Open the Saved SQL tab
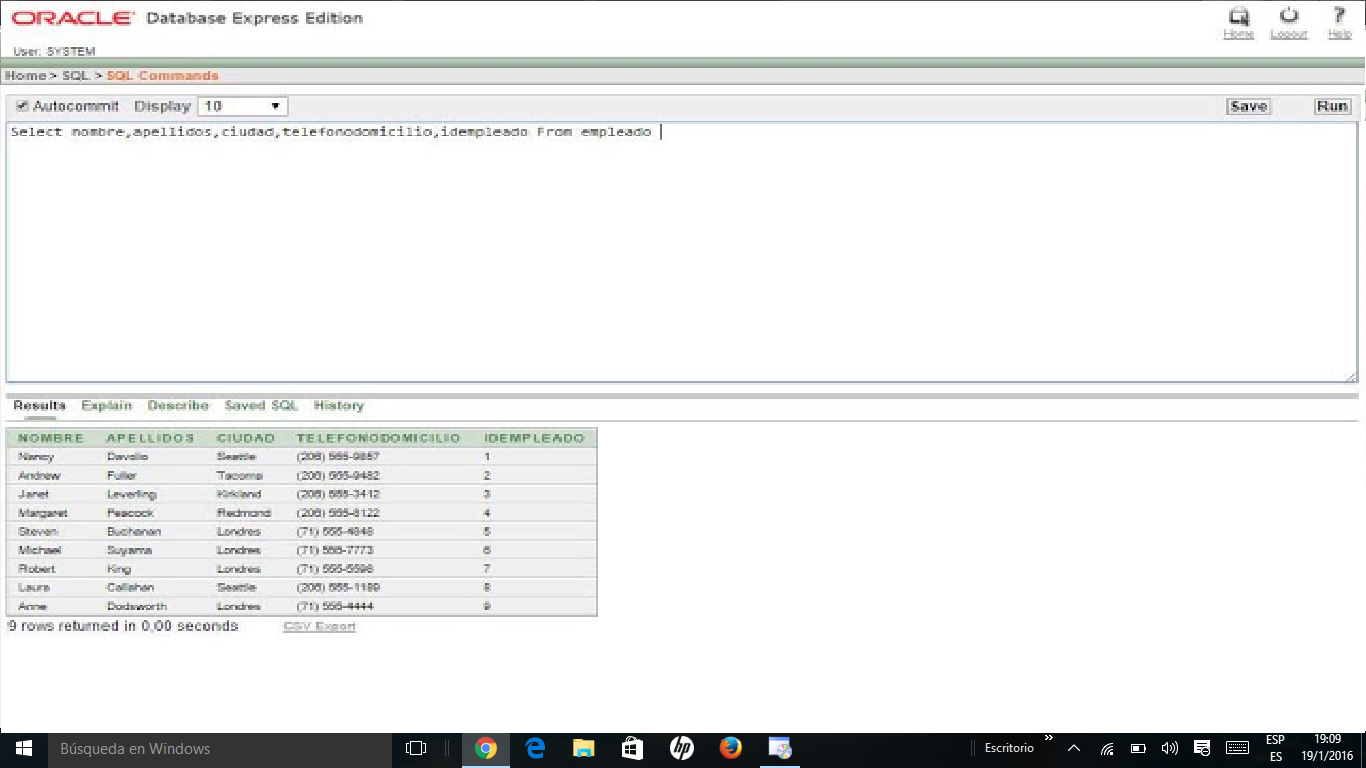1366x768 pixels. [x=260, y=405]
